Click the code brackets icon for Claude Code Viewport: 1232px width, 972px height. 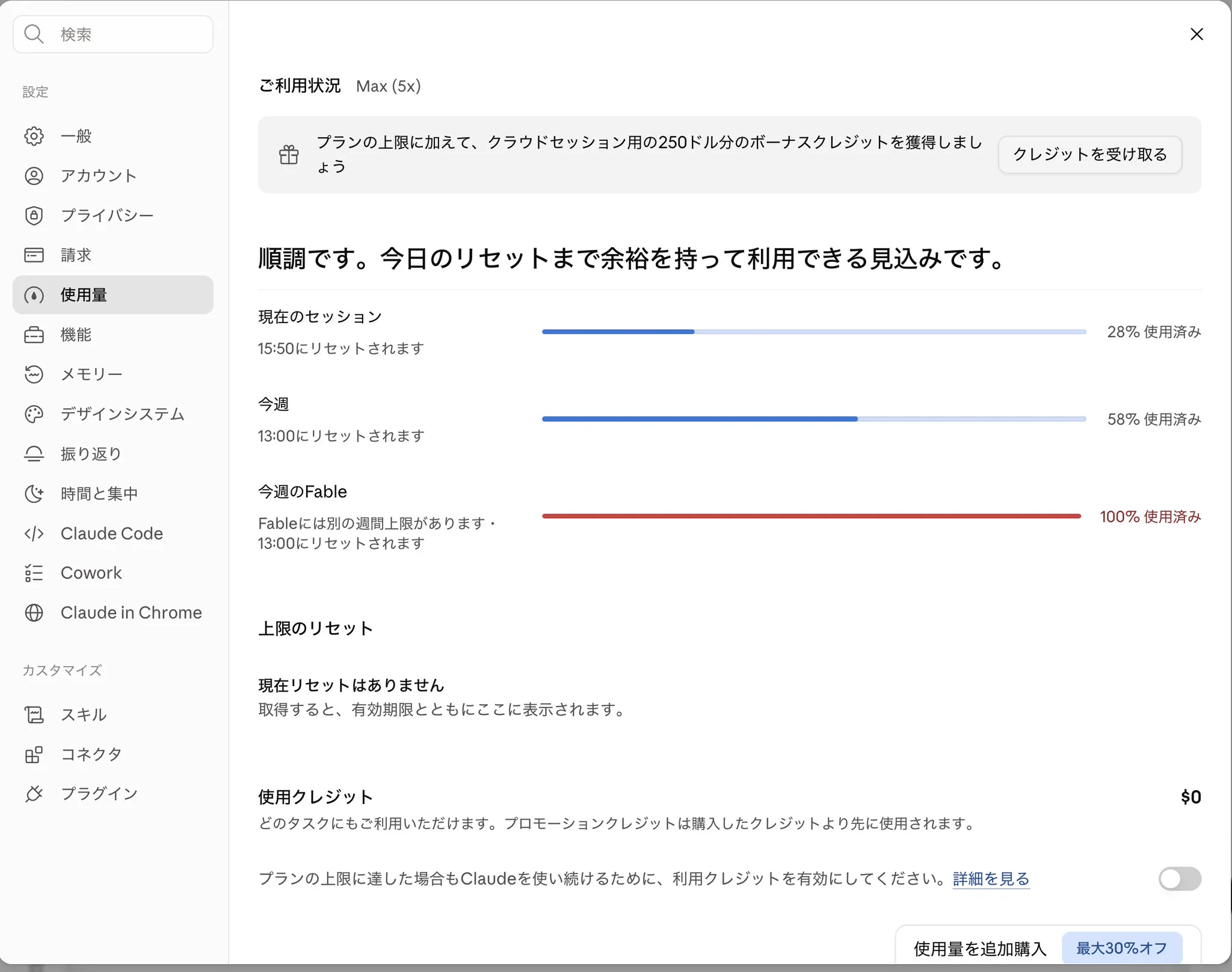click(x=34, y=533)
